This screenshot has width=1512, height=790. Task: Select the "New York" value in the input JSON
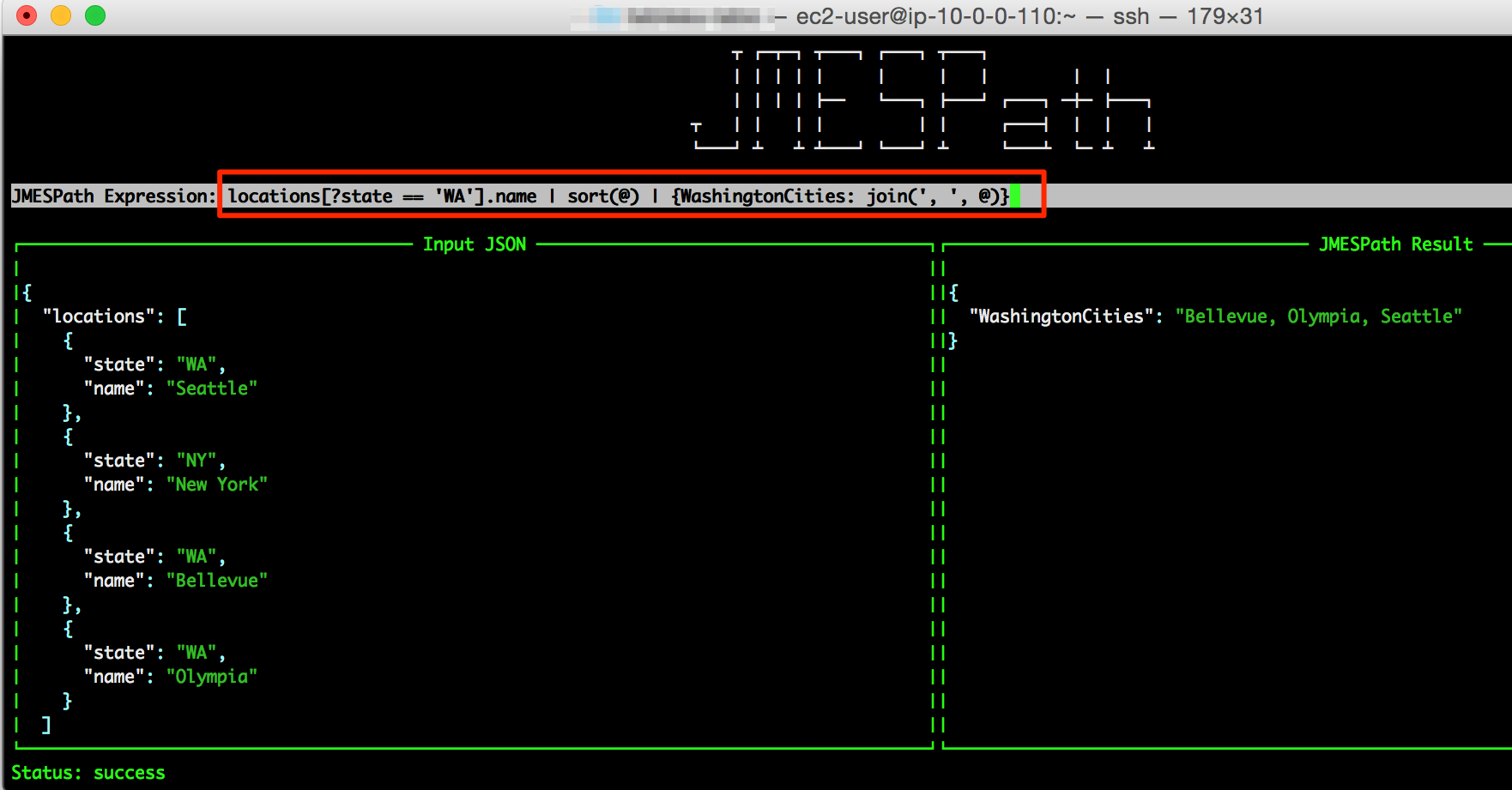[x=217, y=484]
